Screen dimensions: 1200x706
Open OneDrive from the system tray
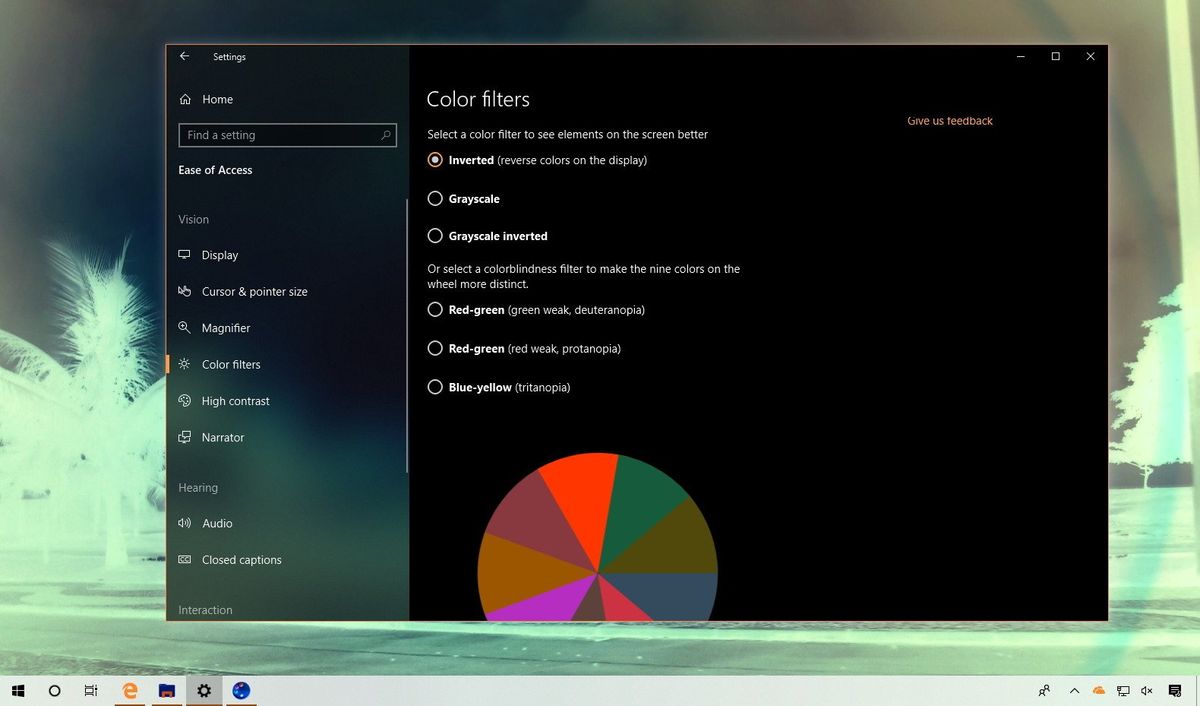click(1097, 690)
